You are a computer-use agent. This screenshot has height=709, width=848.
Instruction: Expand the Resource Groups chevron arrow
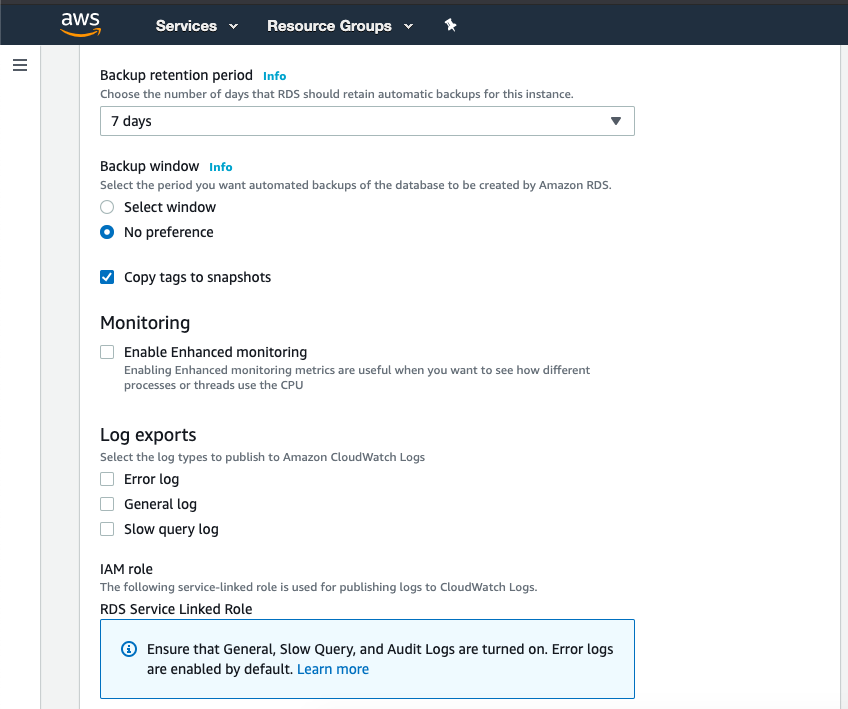[x=409, y=26]
